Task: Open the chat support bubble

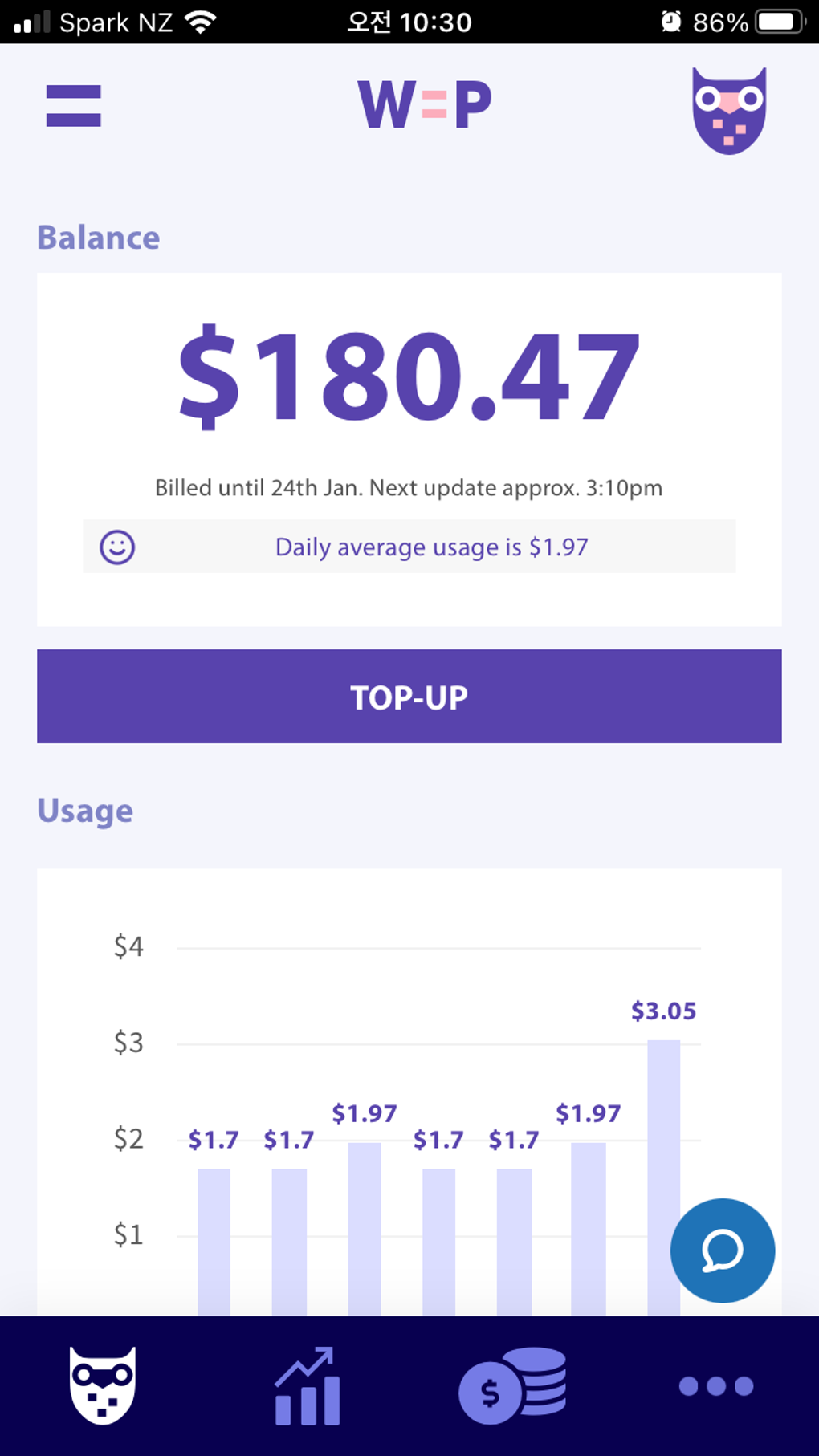Action: [722, 1250]
